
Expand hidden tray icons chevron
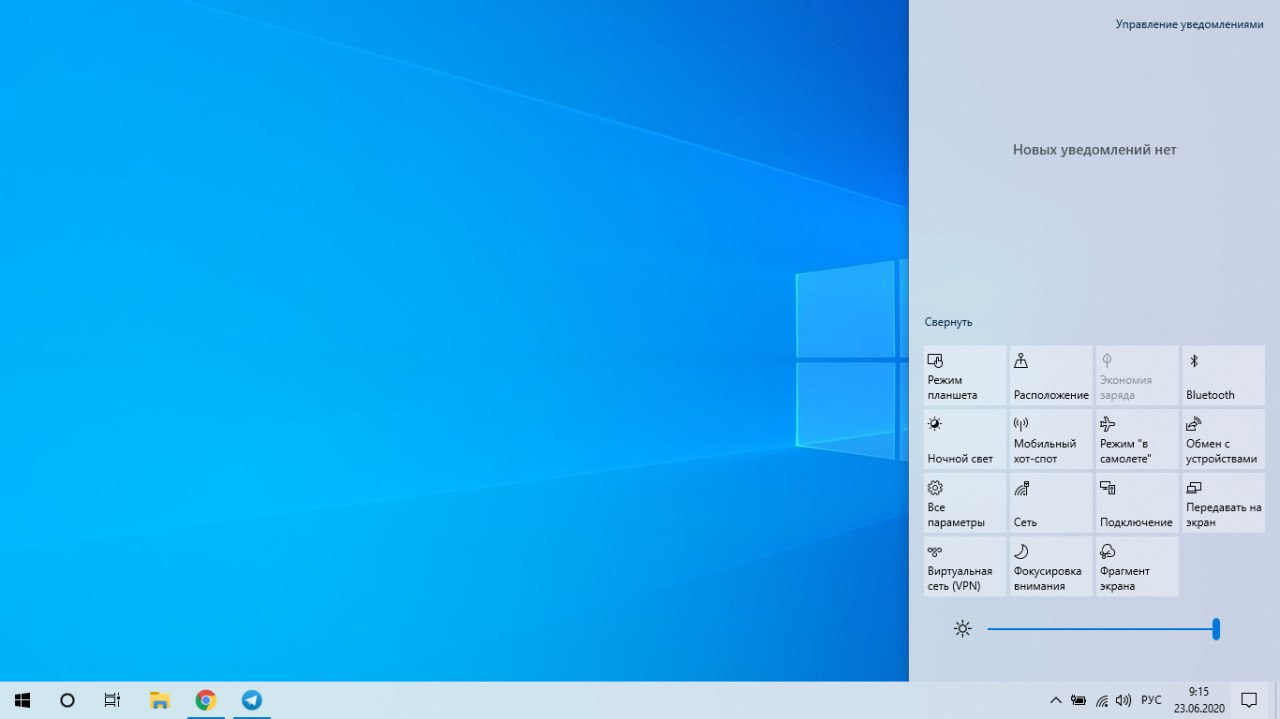click(x=1056, y=700)
